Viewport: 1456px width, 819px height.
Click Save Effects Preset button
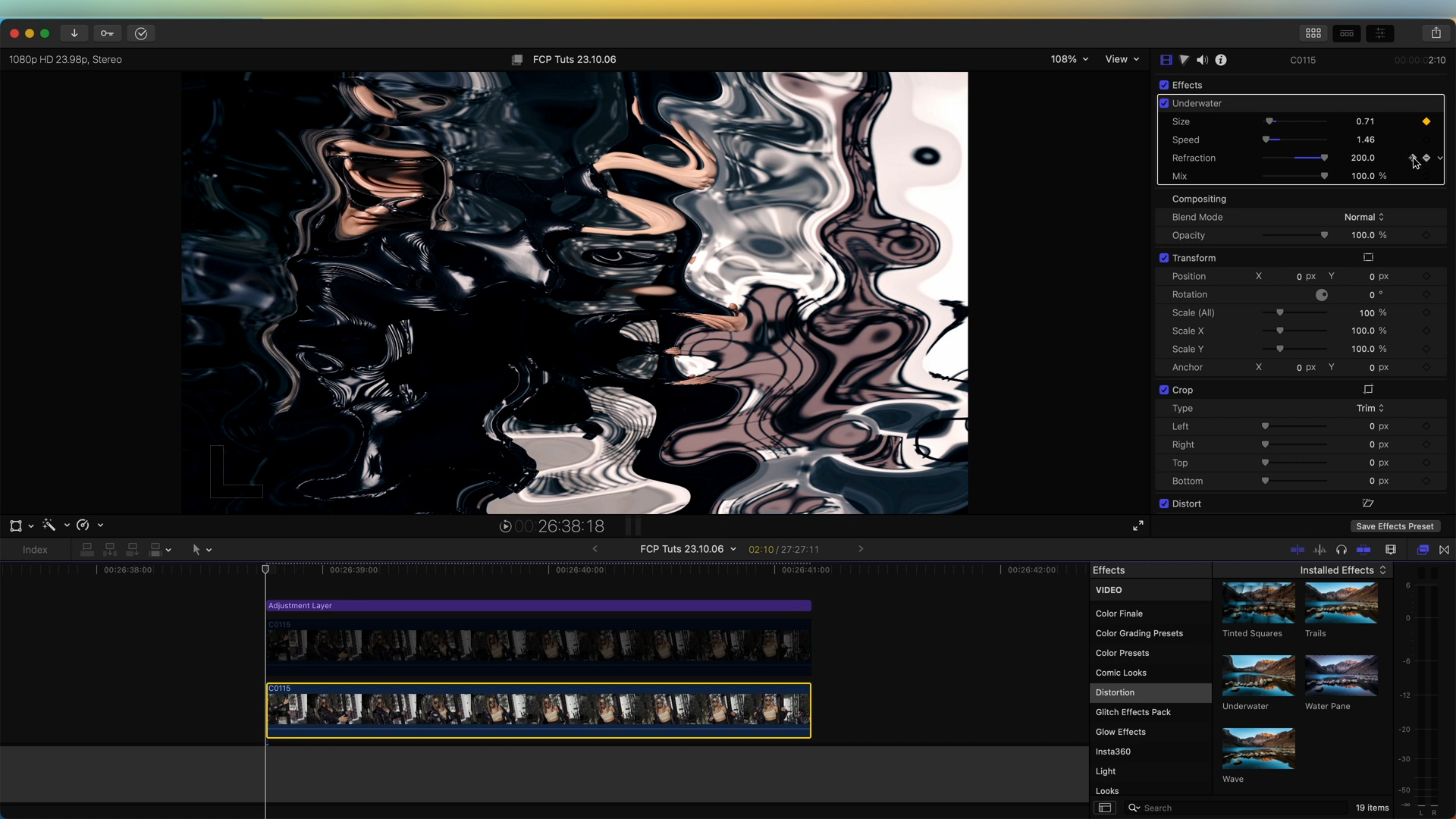point(1395,526)
